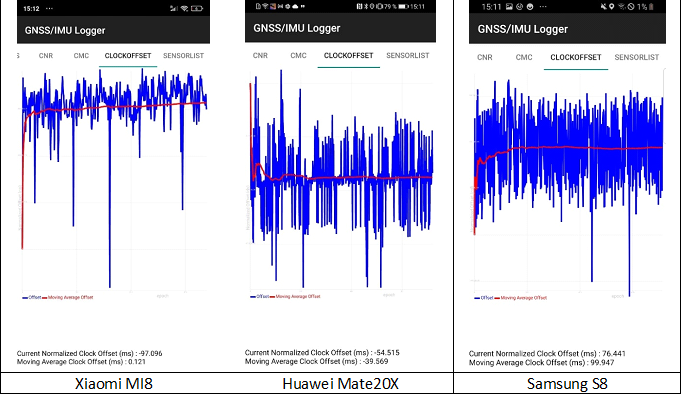Viewport: 688px width, 404px height.
Task: Tap the cell signal icon in Xiaomi status bar
Action: point(174,8)
